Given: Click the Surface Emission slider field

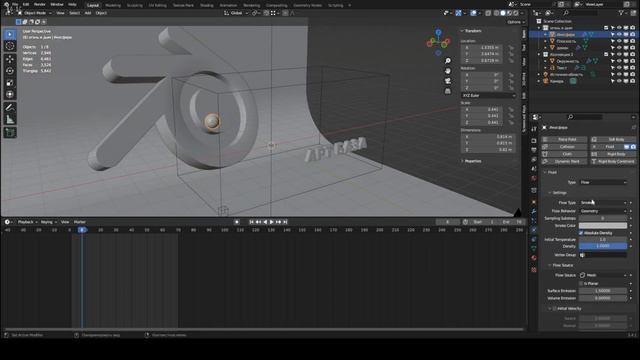Looking at the screenshot, I should click(603, 291).
